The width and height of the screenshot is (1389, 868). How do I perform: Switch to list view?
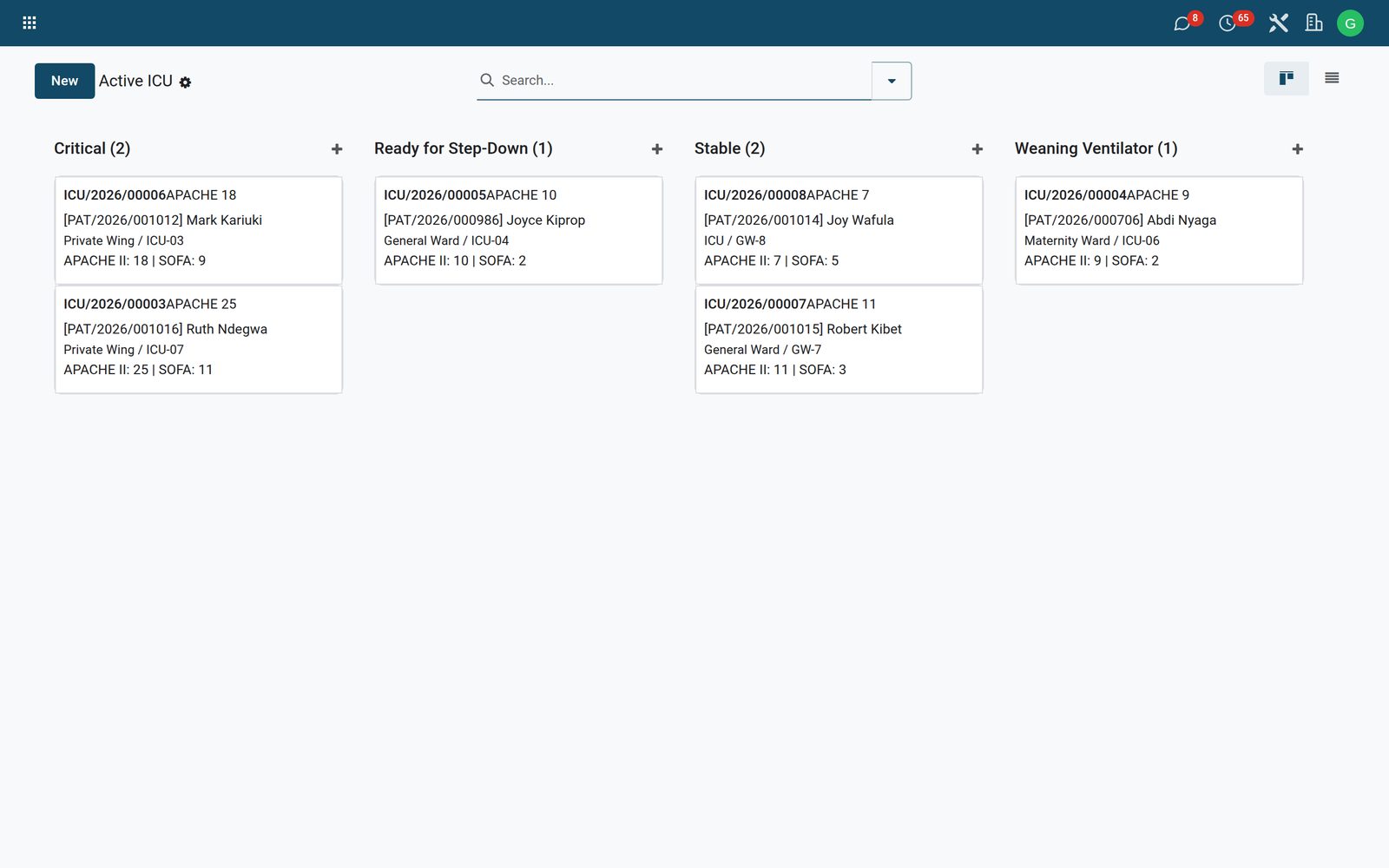point(1332,78)
